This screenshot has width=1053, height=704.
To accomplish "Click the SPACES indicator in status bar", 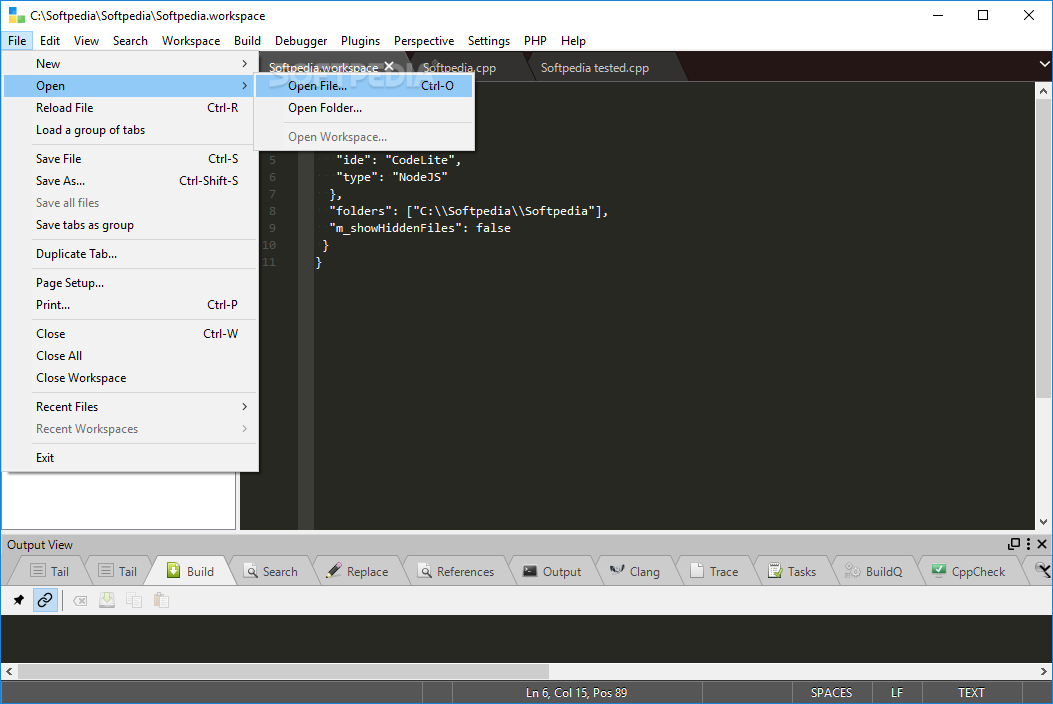I will 831,693.
